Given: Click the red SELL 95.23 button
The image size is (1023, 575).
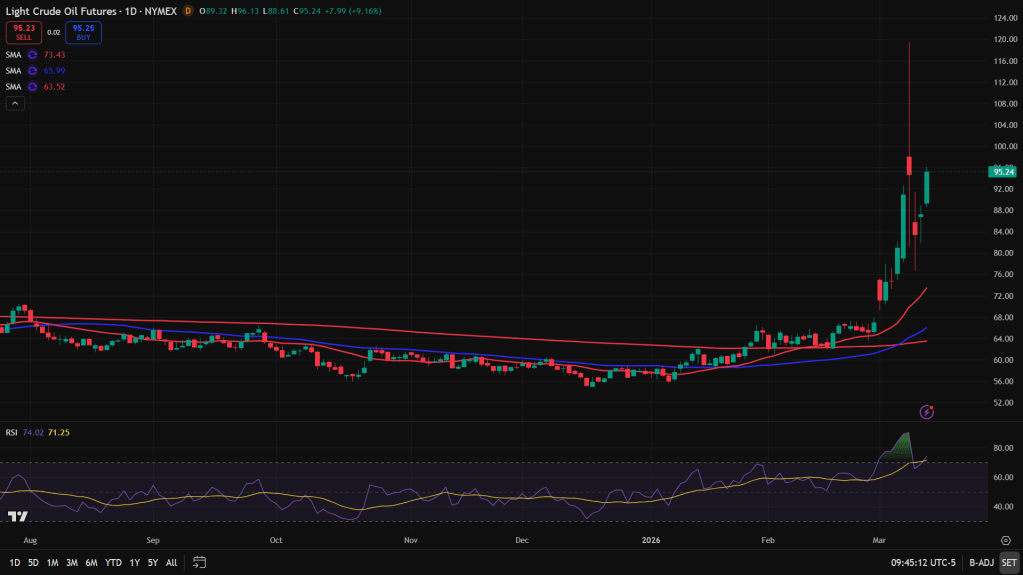Looking at the screenshot, I should [x=24, y=32].
